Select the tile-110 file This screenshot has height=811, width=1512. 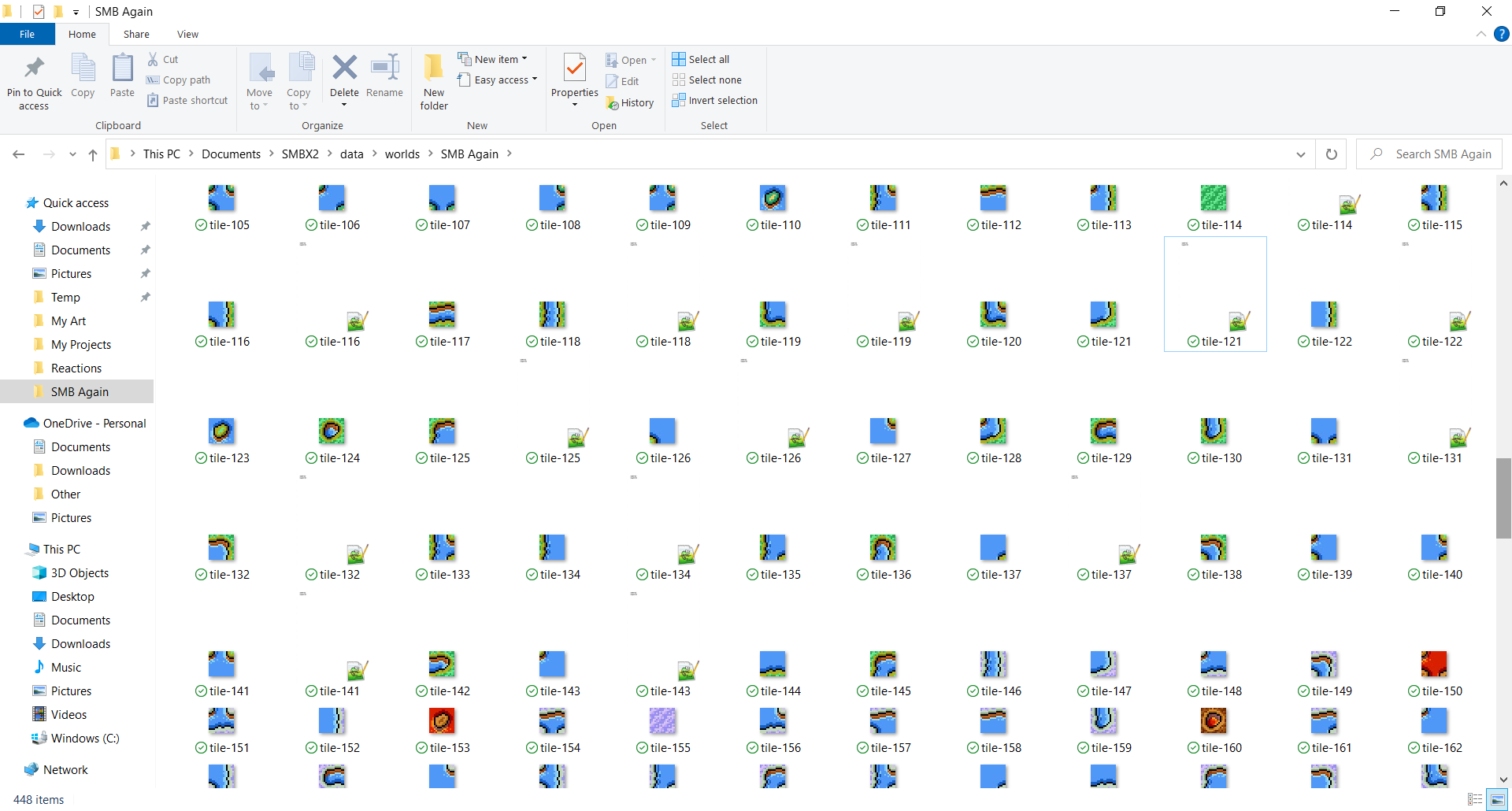[773, 208]
